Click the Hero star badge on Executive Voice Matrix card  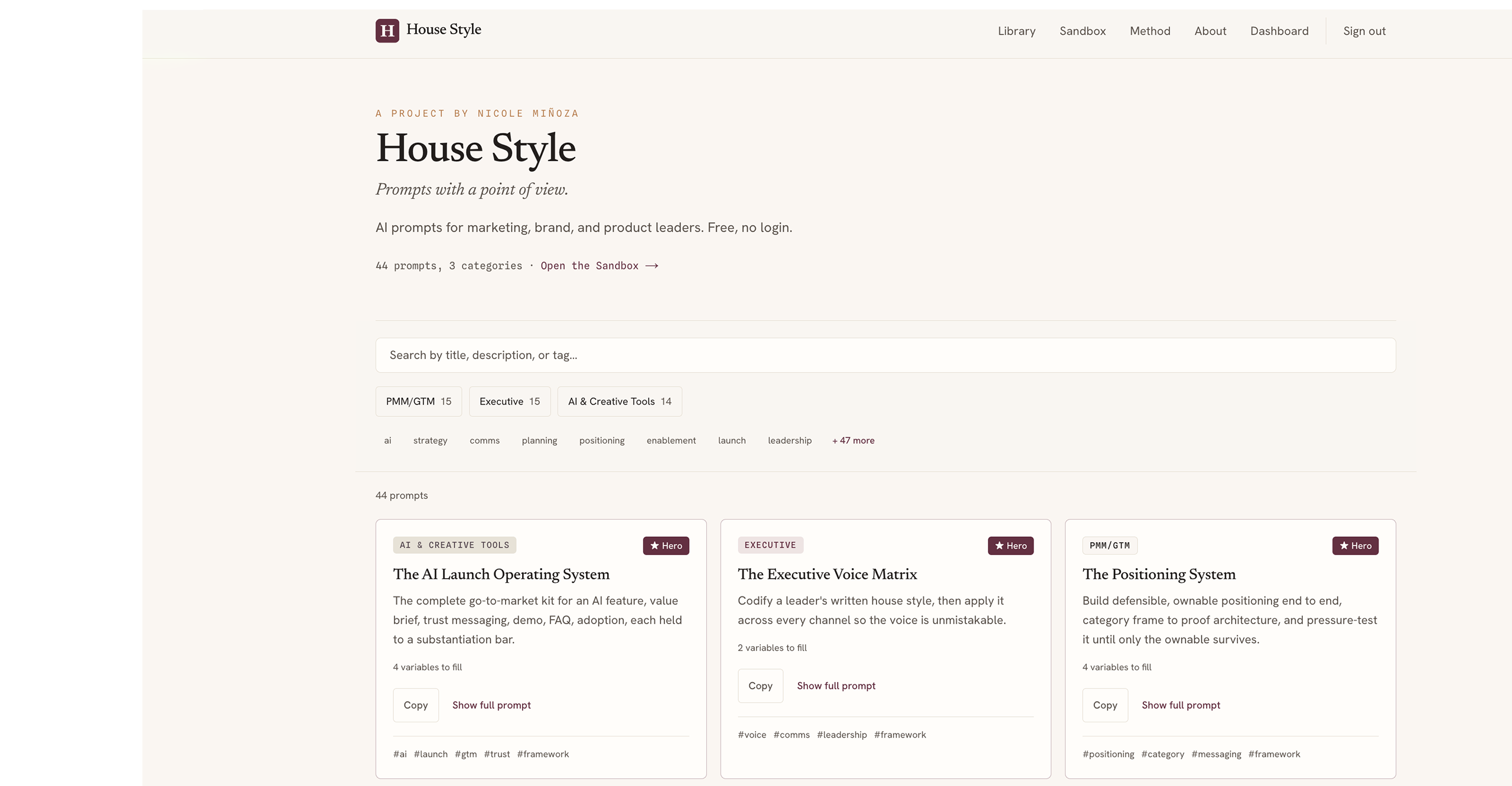[1011, 546]
